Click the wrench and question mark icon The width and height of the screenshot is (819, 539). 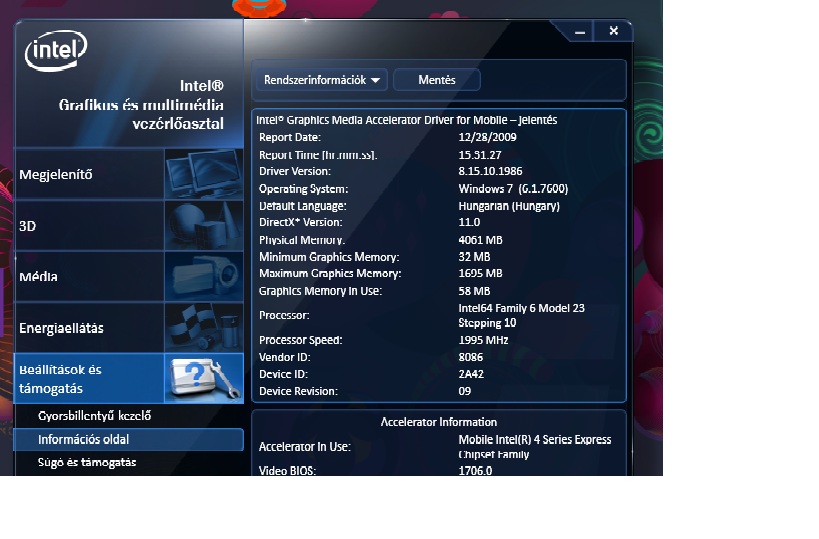coord(204,379)
